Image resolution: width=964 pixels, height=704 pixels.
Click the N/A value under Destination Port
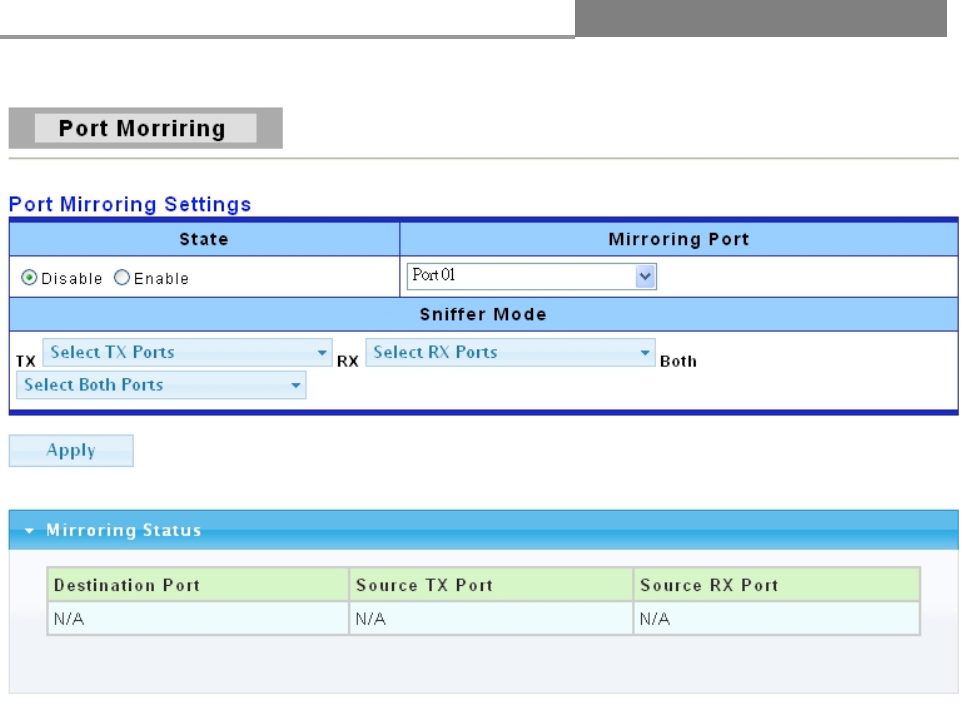pyautogui.click(x=69, y=619)
